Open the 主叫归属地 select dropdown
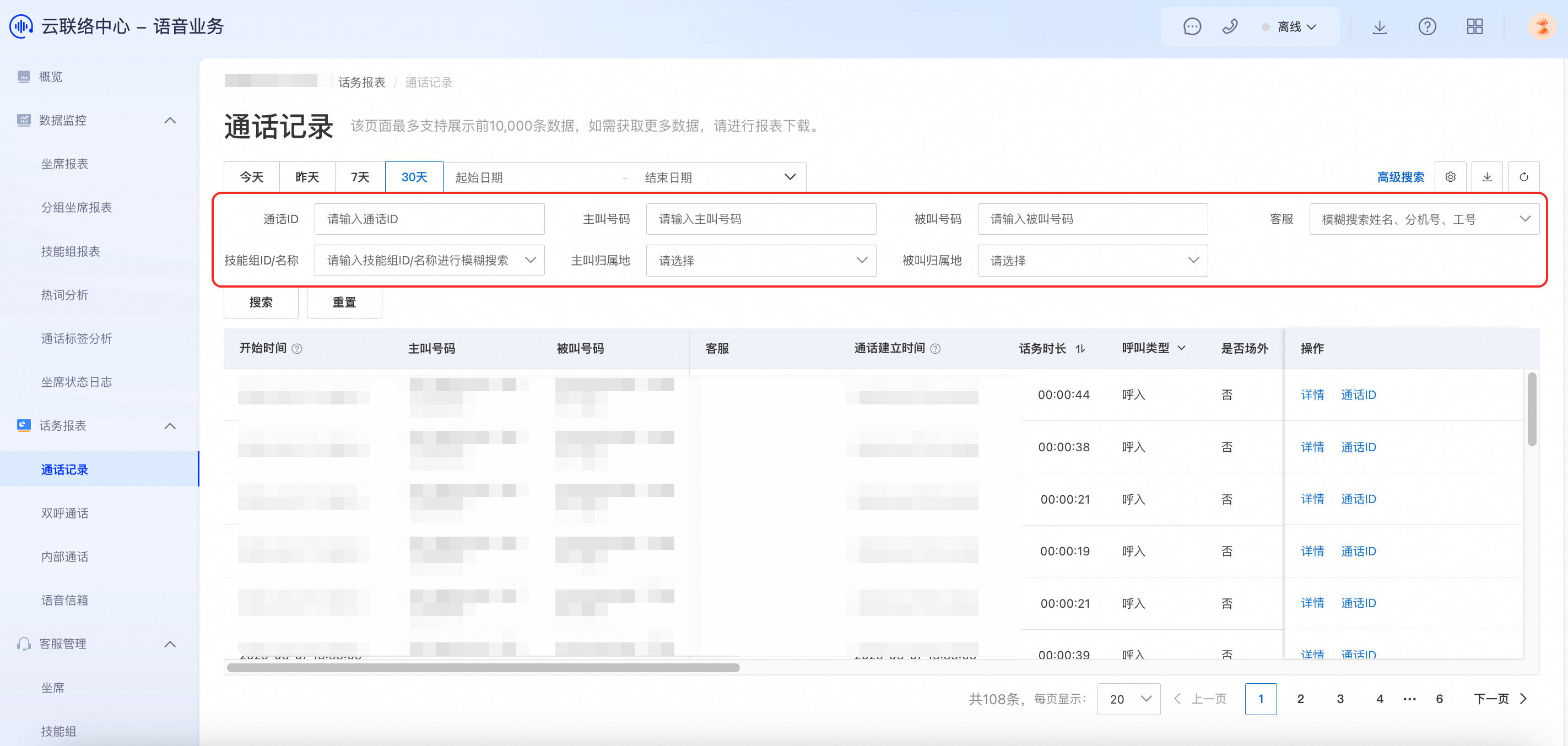Viewport: 1568px width, 746px height. 761,261
